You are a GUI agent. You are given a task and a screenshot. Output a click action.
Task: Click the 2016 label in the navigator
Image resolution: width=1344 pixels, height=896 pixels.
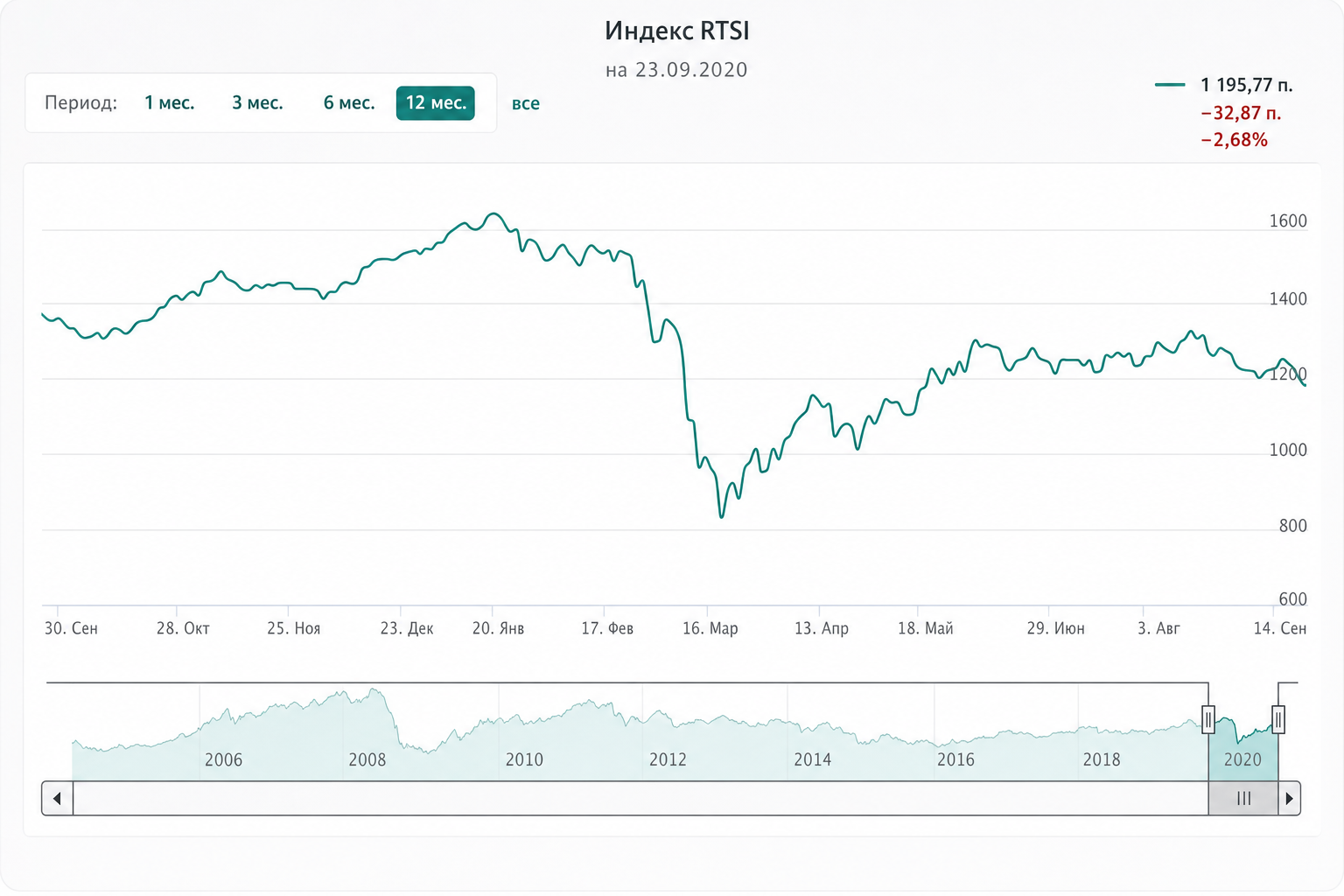(x=955, y=759)
